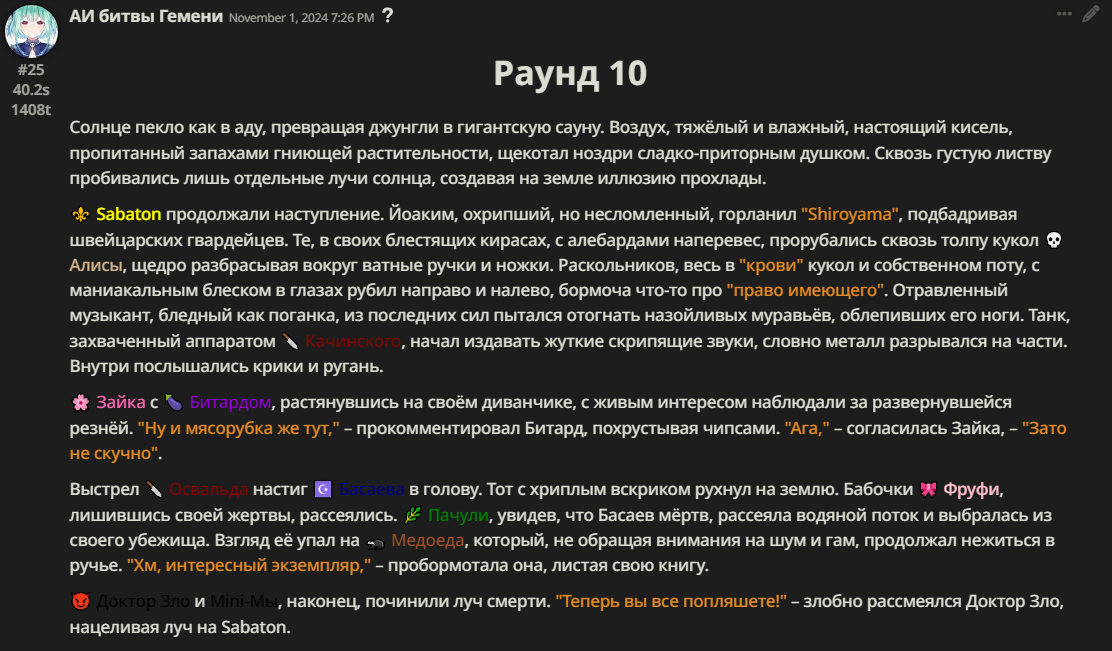Click the dark red name Освальда
The height and width of the screenshot is (651, 1112).
coord(208,489)
